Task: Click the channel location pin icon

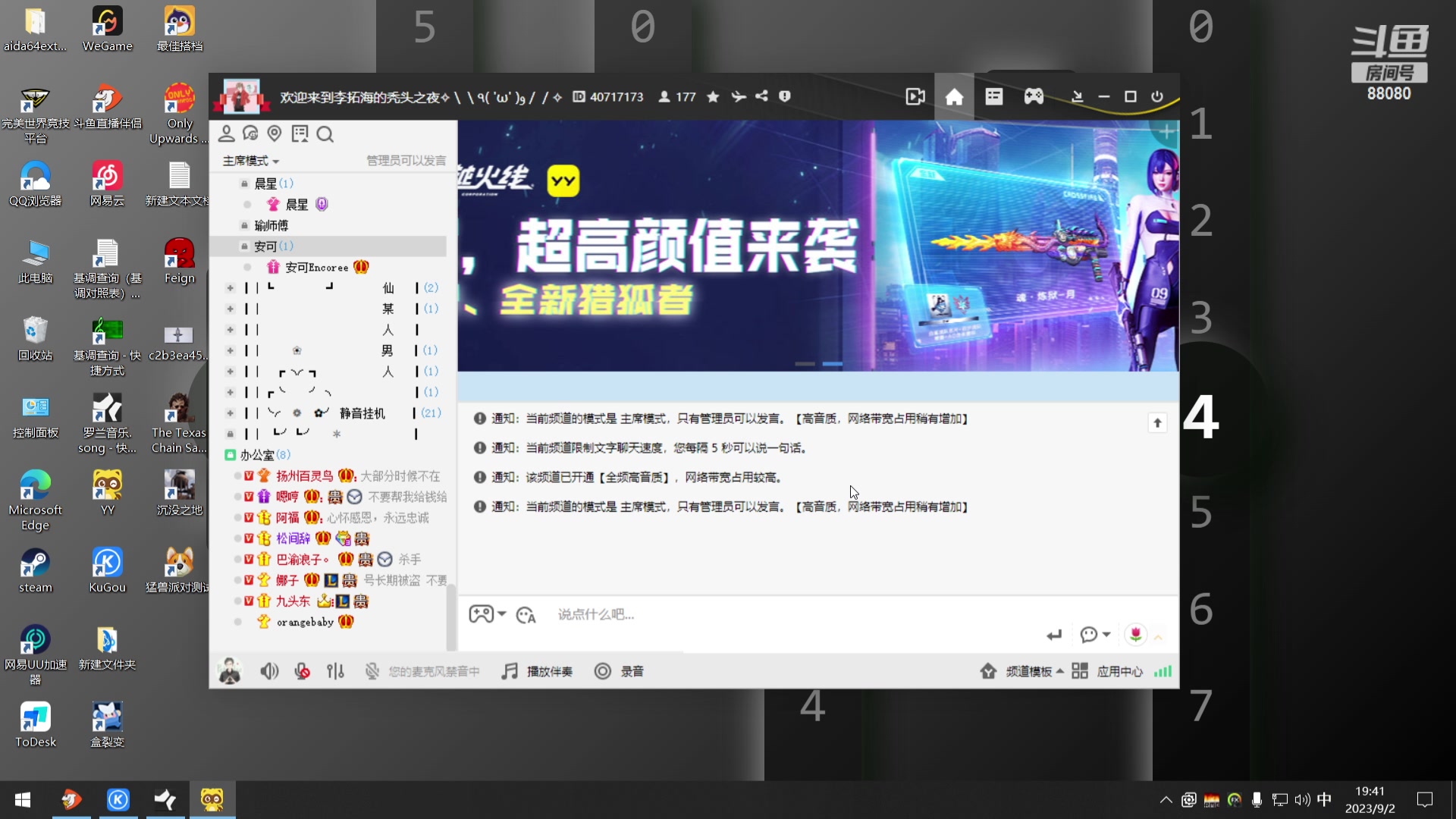Action: point(275,133)
